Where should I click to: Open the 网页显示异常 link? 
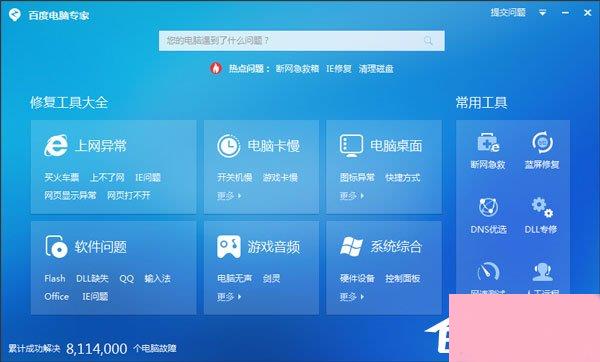pyautogui.click(x=70, y=196)
